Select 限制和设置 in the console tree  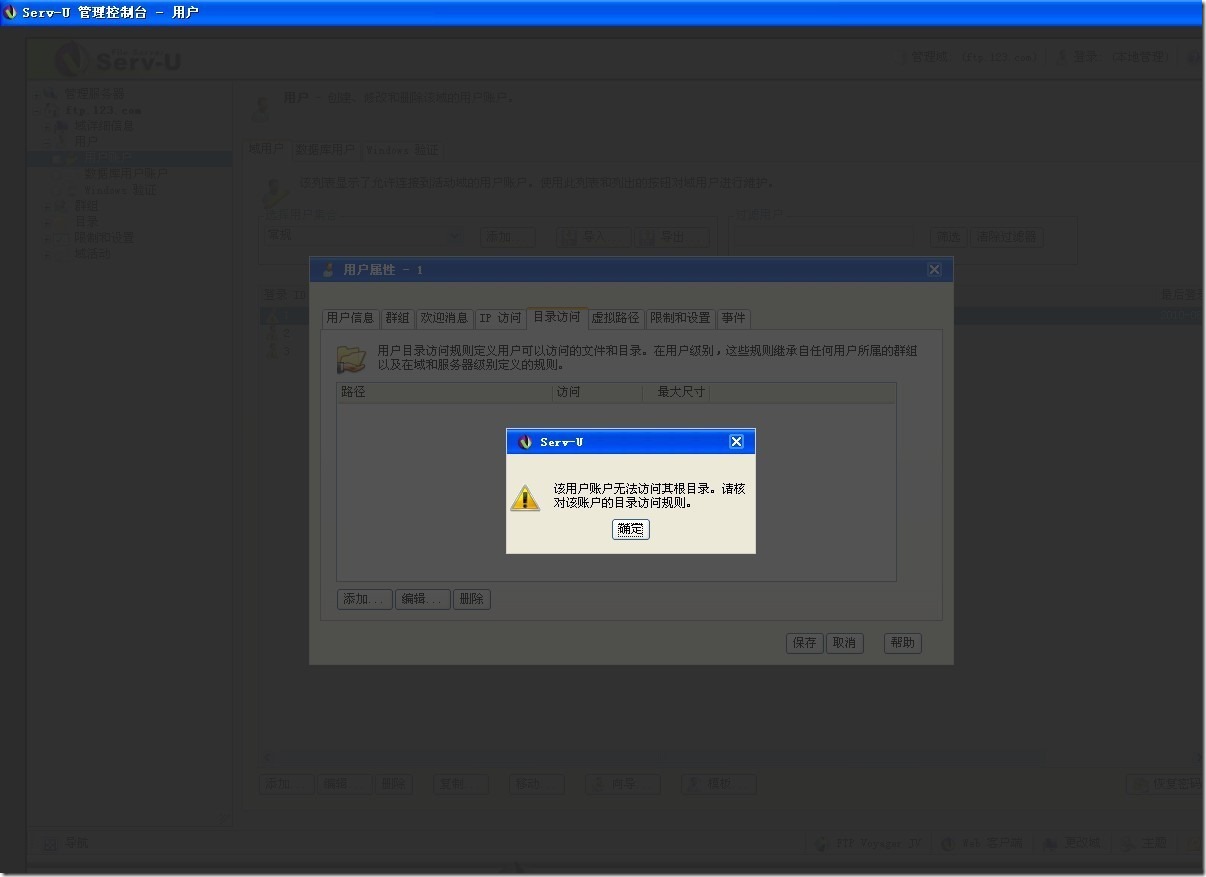tap(104, 238)
